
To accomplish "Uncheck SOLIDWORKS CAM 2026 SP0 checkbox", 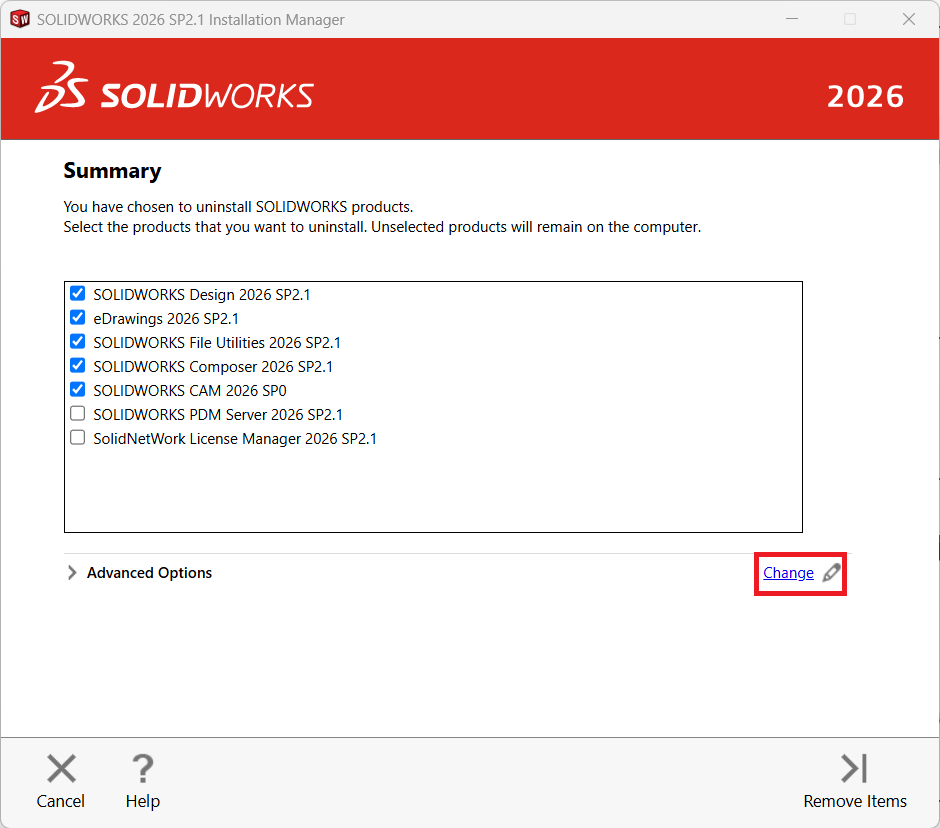I will [x=77, y=389].
